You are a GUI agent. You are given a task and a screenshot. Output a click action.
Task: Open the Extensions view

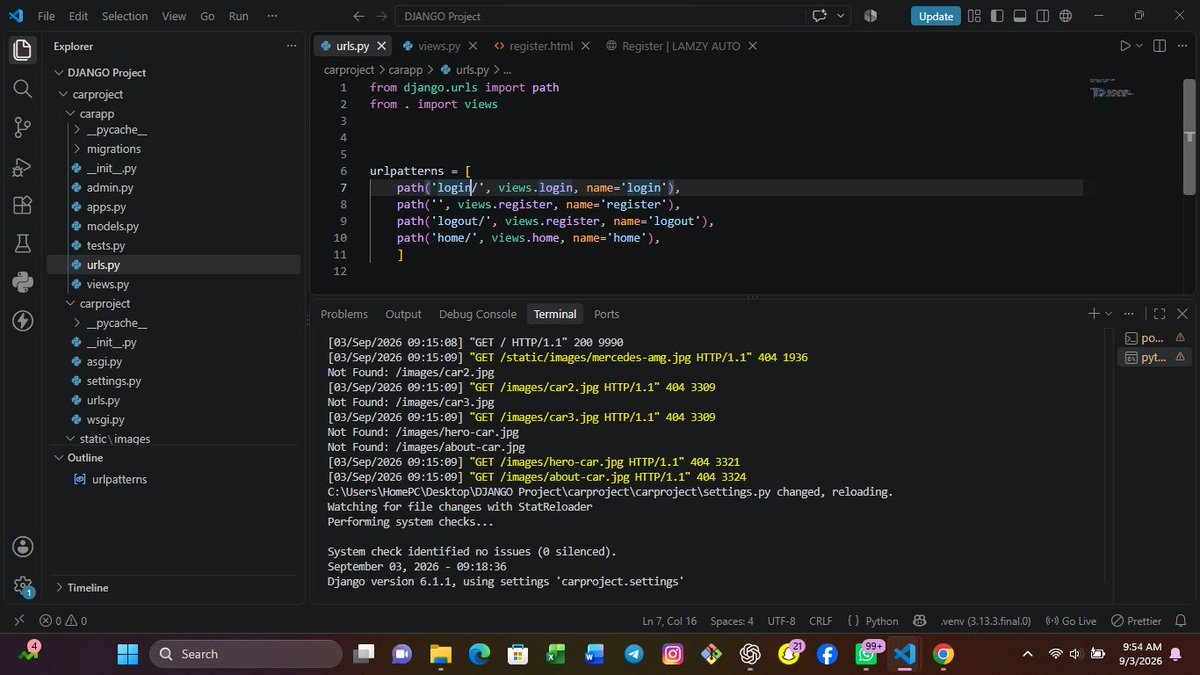coord(23,205)
